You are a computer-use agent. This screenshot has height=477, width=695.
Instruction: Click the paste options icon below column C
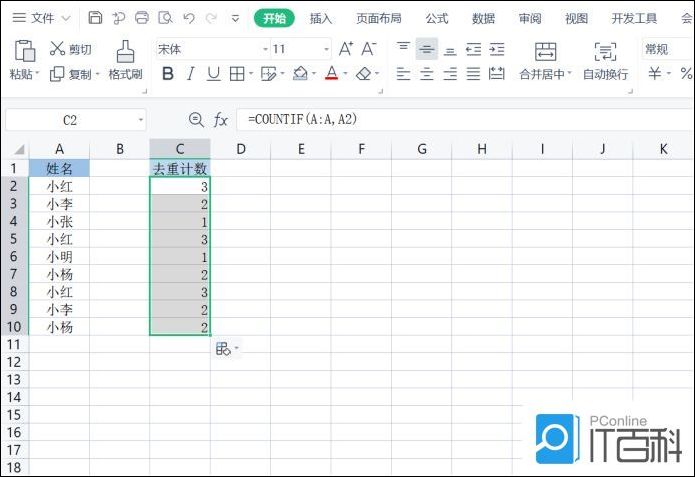coord(223,349)
